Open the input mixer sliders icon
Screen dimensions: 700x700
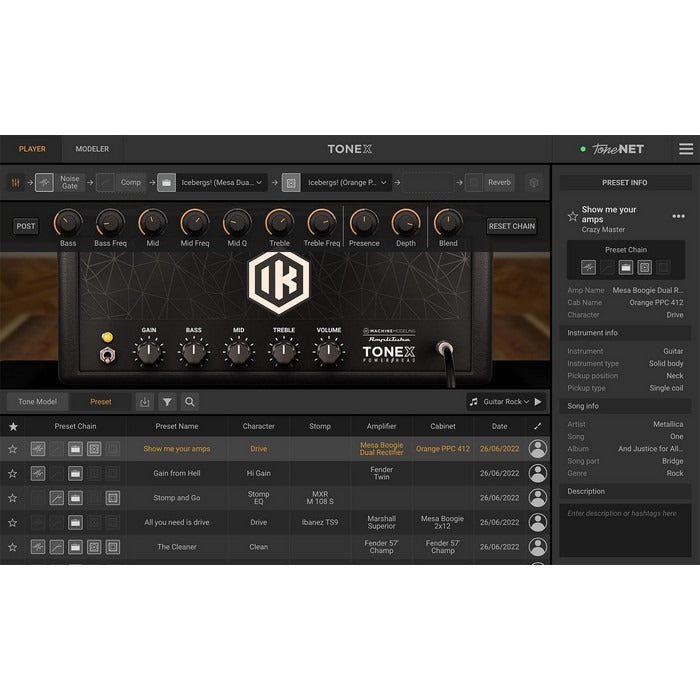tap(16, 183)
